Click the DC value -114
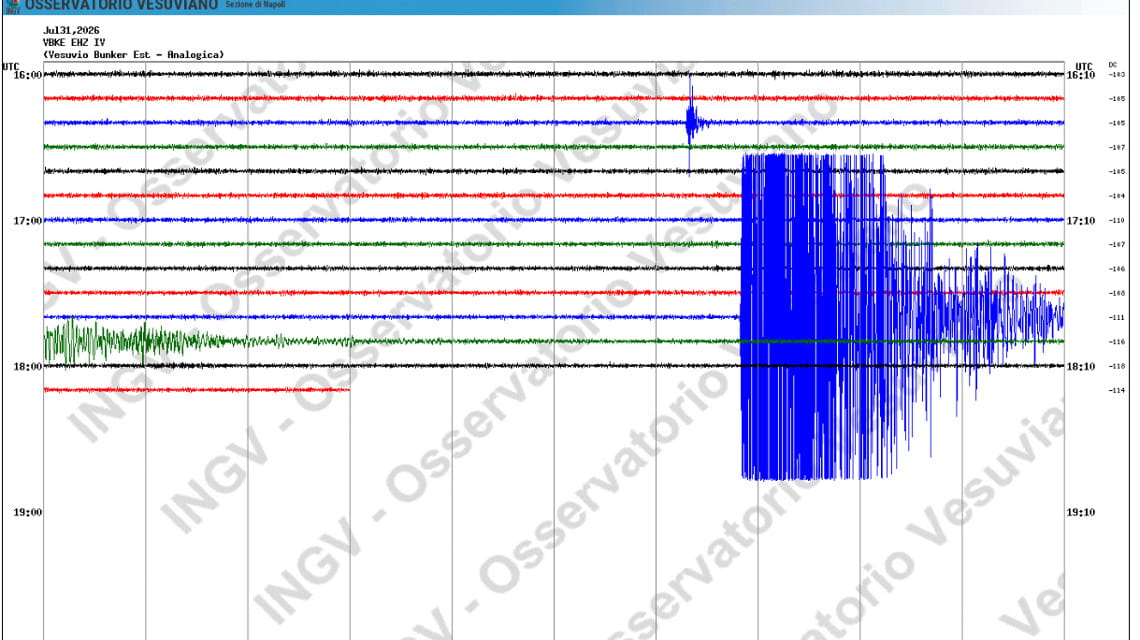 [1117, 390]
